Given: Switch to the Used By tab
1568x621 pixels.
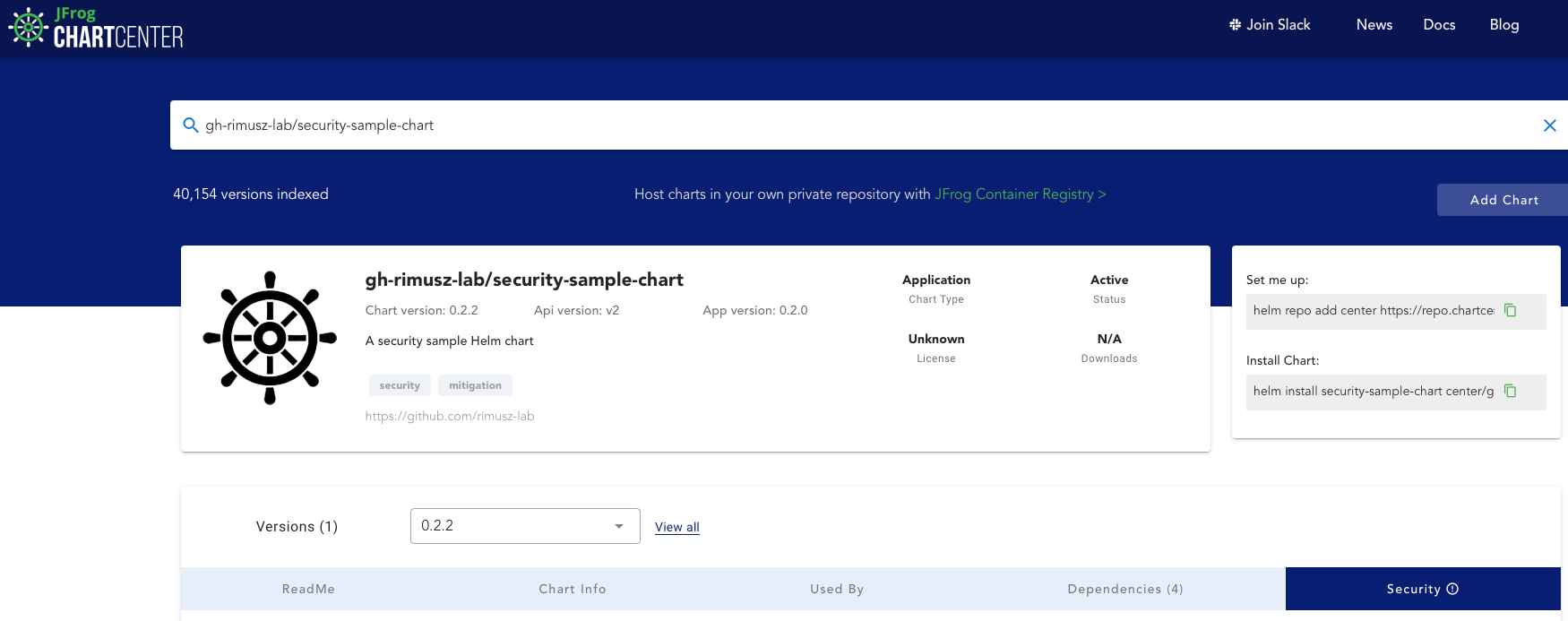Looking at the screenshot, I should (x=837, y=589).
